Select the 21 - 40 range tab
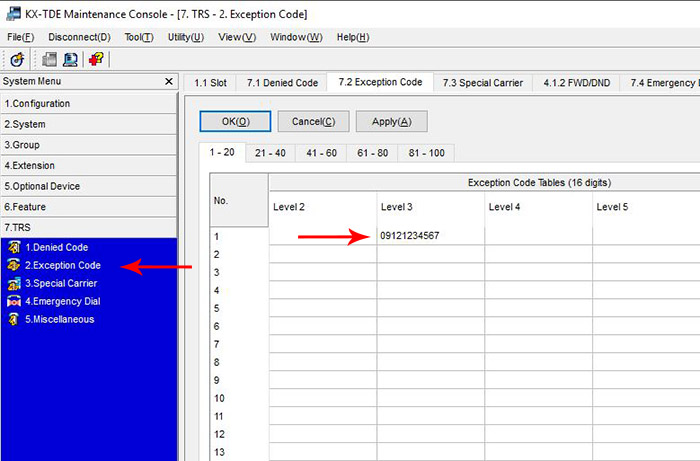Image resolution: width=700 pixels, height=461 pixels. point(270,153)
